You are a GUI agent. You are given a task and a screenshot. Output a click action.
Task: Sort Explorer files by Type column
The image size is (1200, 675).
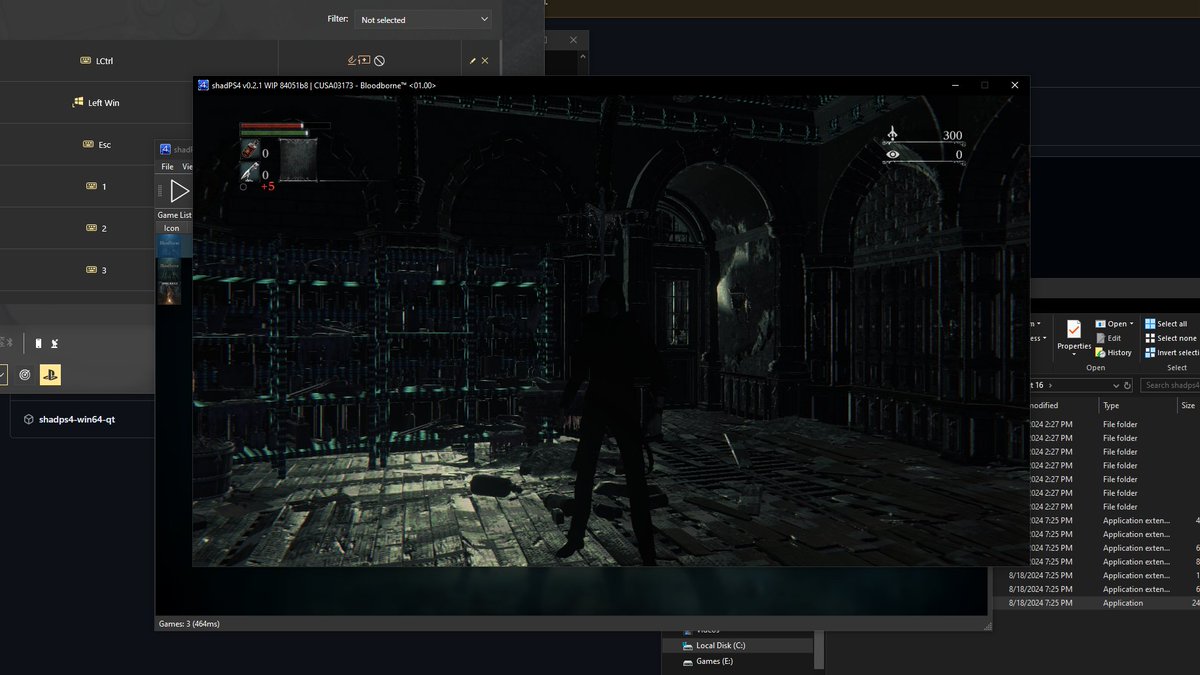[x=1136, y=406]
